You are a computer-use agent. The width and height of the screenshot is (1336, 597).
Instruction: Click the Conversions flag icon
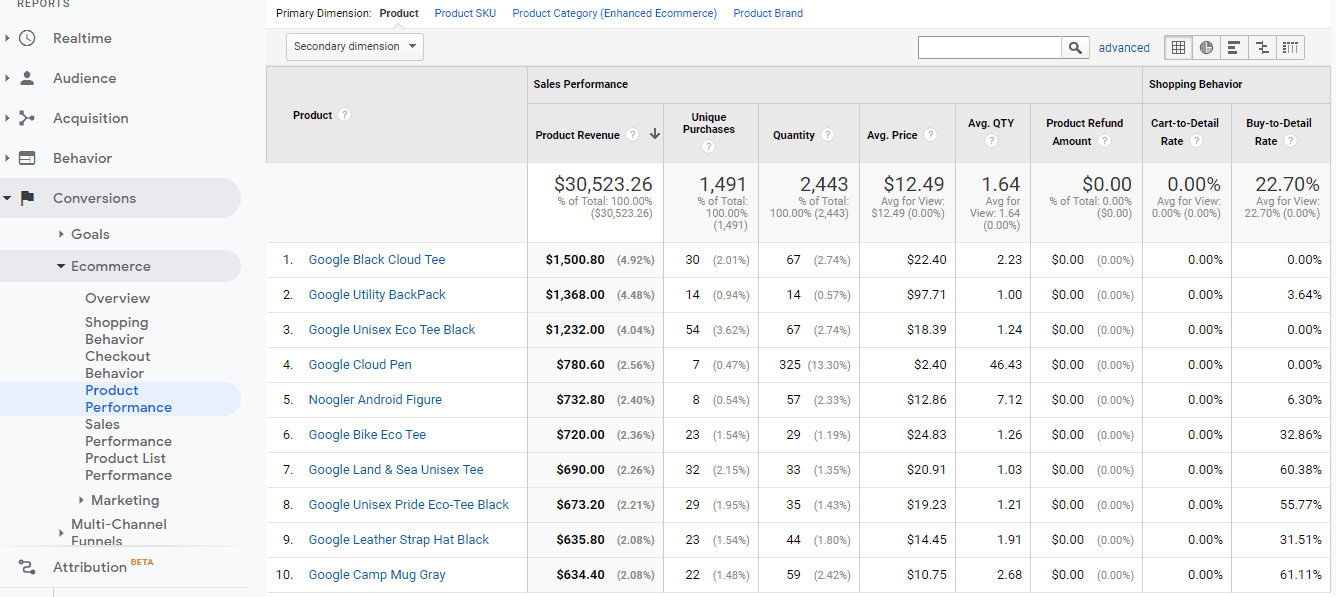[27, 198]
